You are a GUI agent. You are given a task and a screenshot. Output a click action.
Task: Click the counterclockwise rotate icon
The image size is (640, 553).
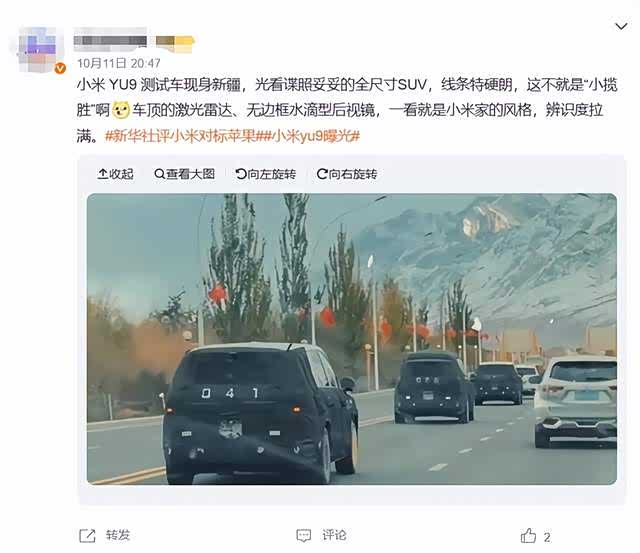(x=241, y=174)
